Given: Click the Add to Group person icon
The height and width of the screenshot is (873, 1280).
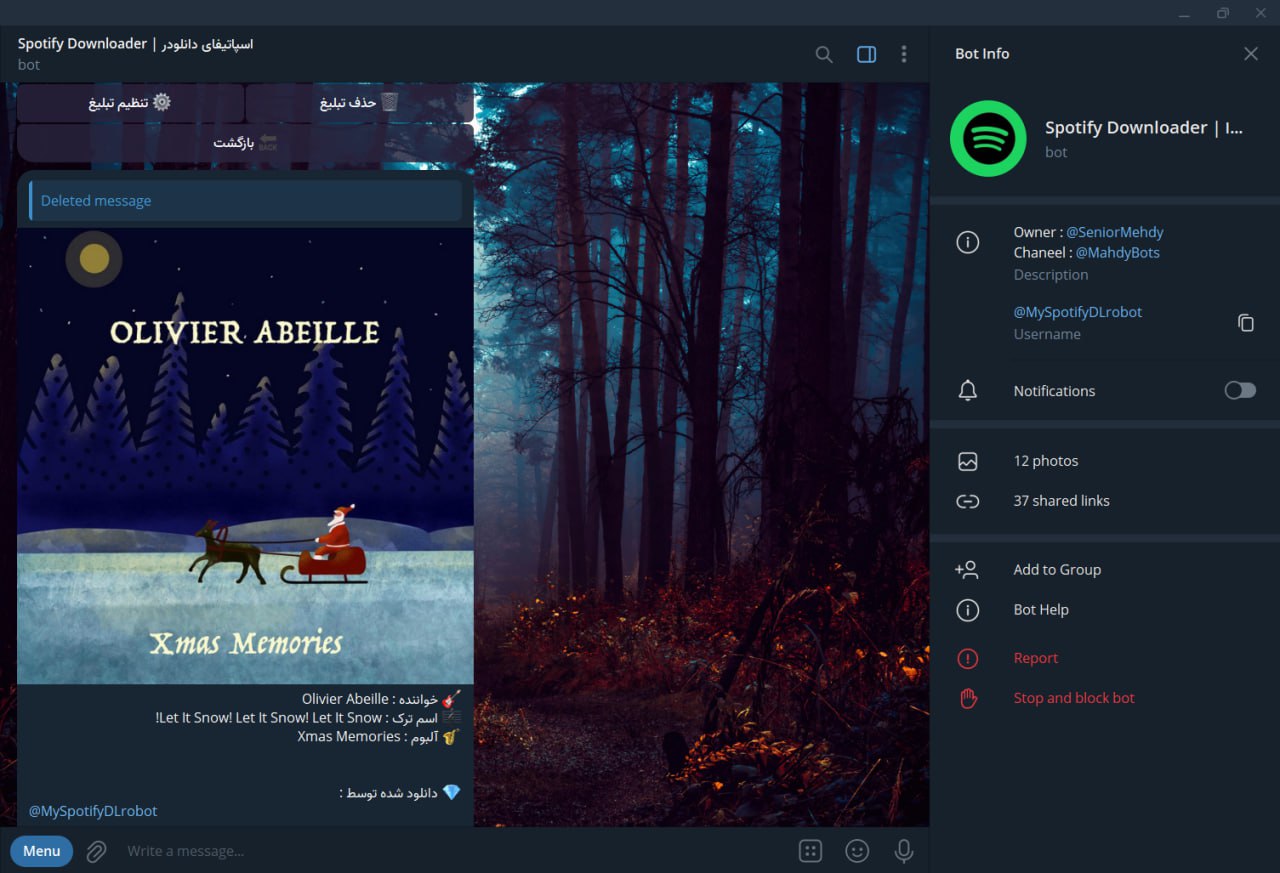Looking at the screenshot, I should coord(967,570).
